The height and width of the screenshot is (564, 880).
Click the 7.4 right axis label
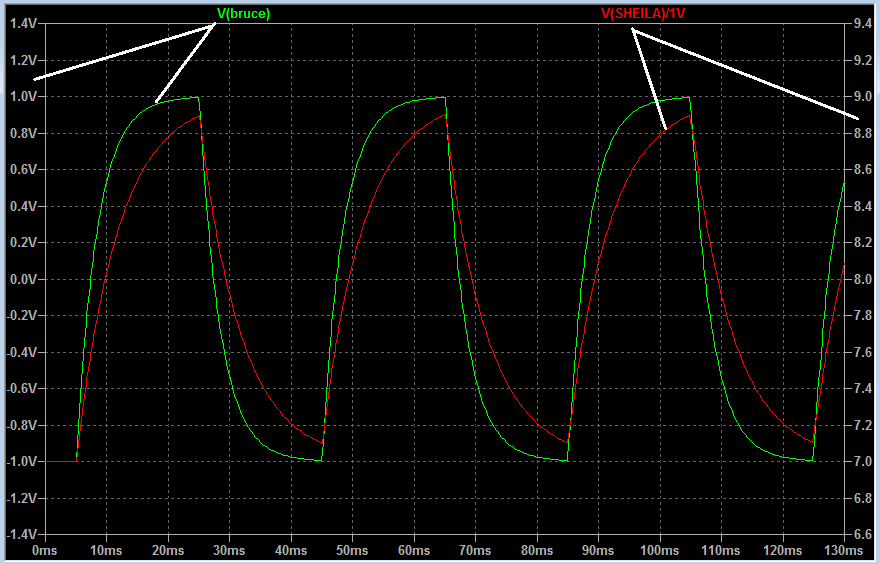point(863,388)
